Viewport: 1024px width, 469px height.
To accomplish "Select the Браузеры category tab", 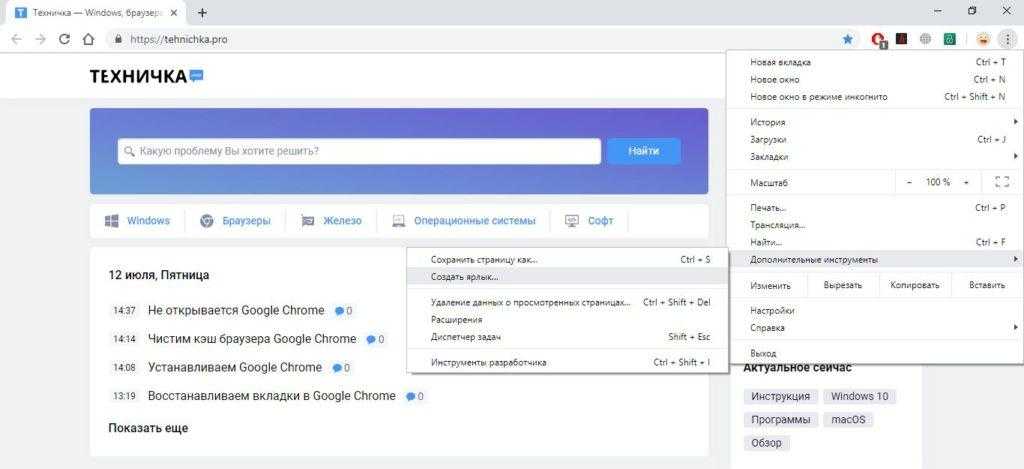I will click(x=246, y=221).
